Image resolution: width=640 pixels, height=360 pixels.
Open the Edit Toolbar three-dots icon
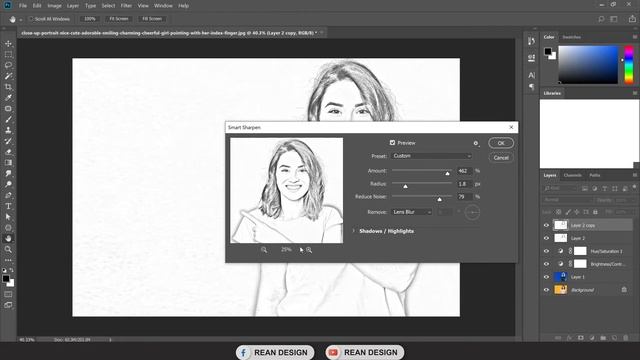click(8, 260)
